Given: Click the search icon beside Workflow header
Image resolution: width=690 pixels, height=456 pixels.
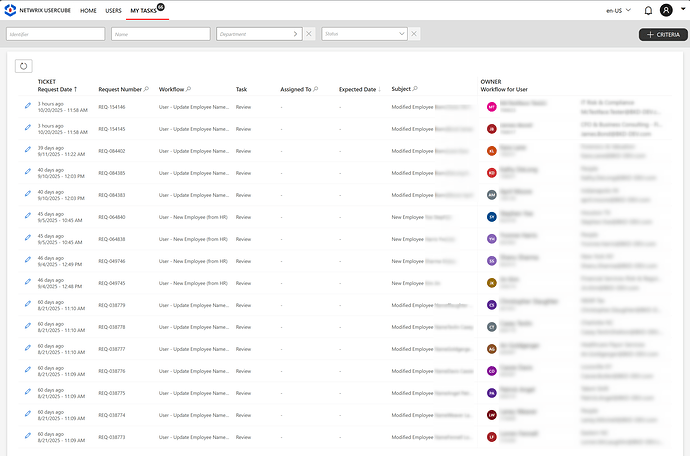Looking at the screenshot, I should coord(189,90).
